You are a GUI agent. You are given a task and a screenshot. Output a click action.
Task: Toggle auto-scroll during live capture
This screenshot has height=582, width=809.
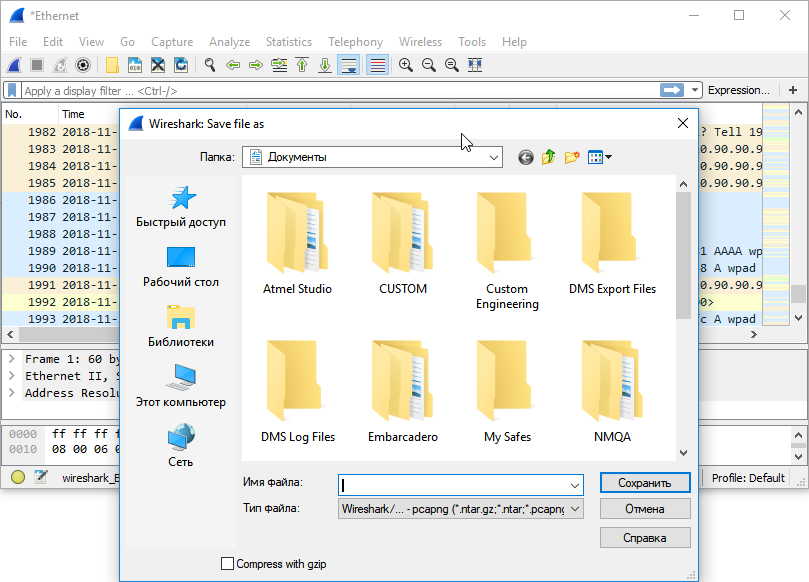point(349,65)
